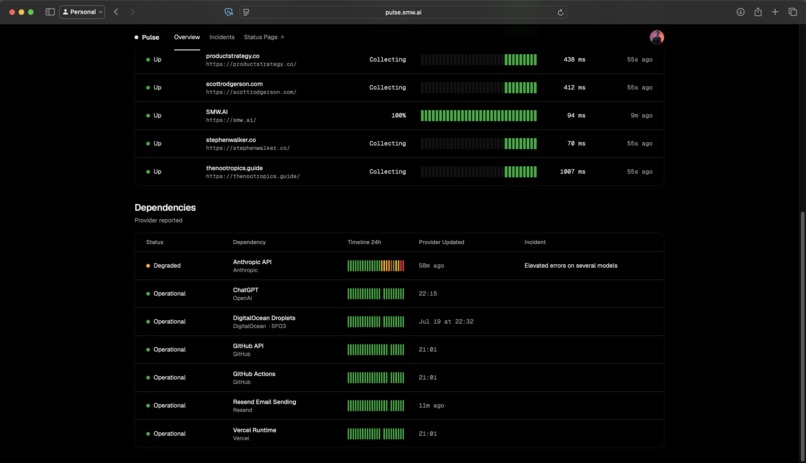The image size is (806, 463).
Task: Click the productstrategy.co uptime bars
Action: click(479, 60)
